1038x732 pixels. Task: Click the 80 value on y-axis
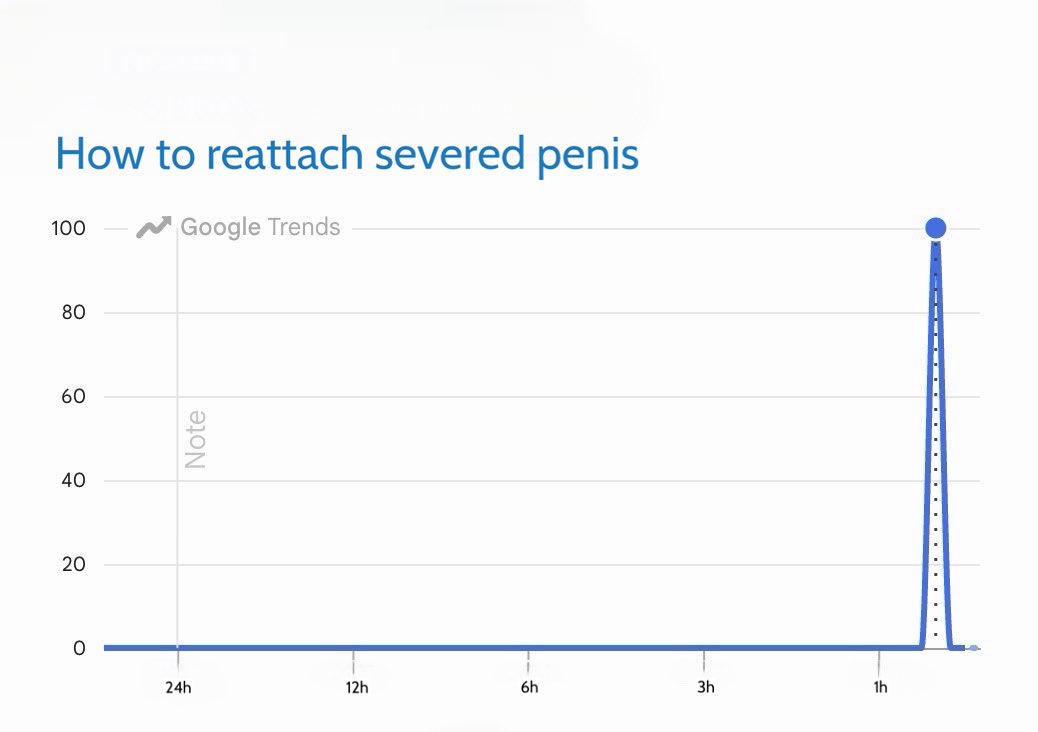73,312
